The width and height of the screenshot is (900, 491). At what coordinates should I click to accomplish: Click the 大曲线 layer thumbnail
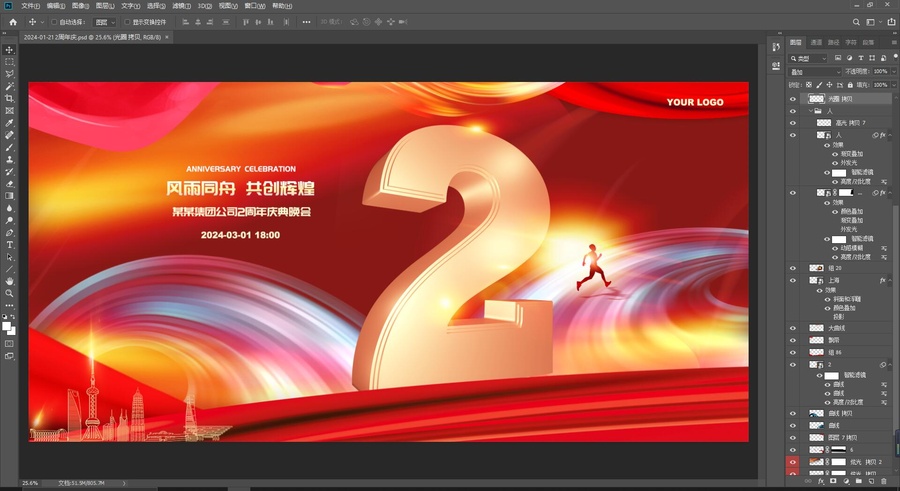(816, 328)
